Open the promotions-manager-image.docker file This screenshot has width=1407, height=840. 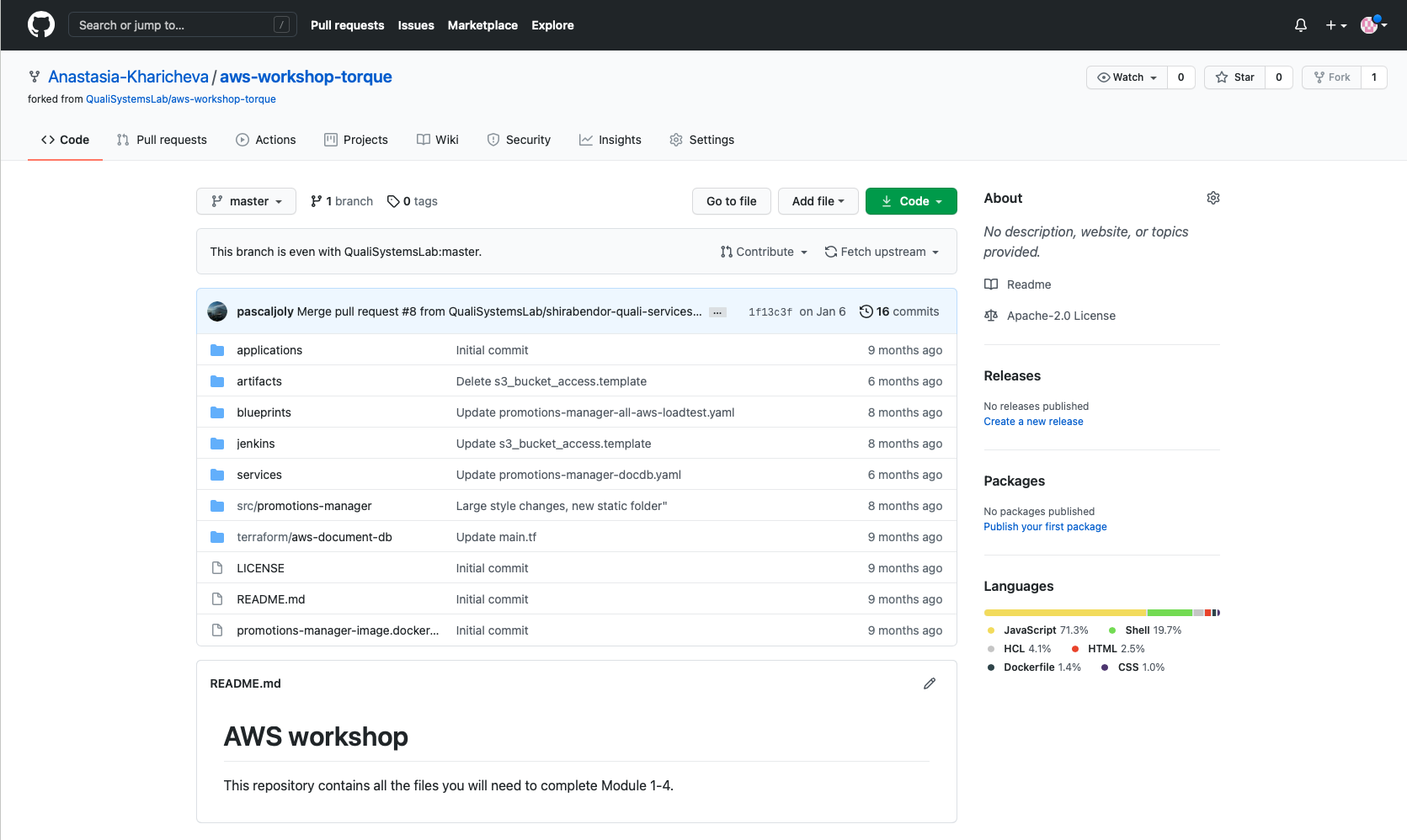click(x=338, y=630)
